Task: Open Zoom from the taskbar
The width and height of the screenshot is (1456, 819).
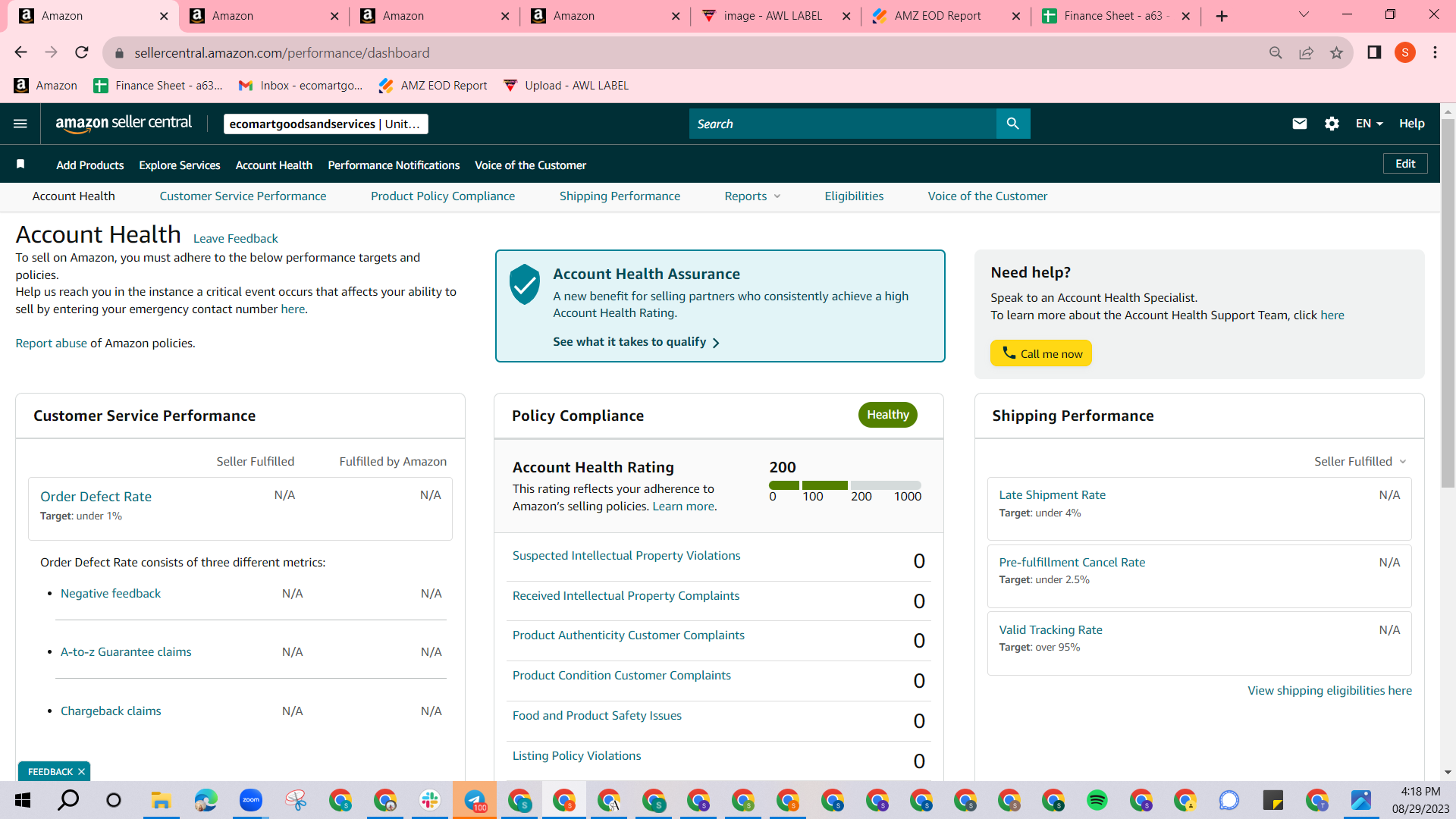Action: (250, 800)
